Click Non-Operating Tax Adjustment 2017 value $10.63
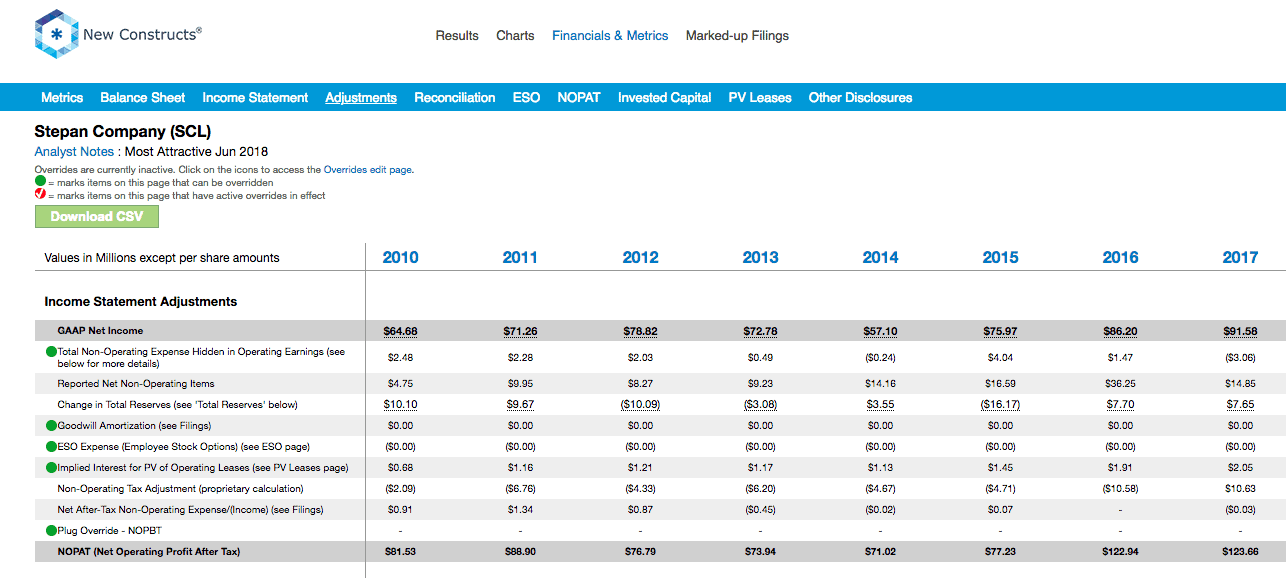 click(1240, 489)
